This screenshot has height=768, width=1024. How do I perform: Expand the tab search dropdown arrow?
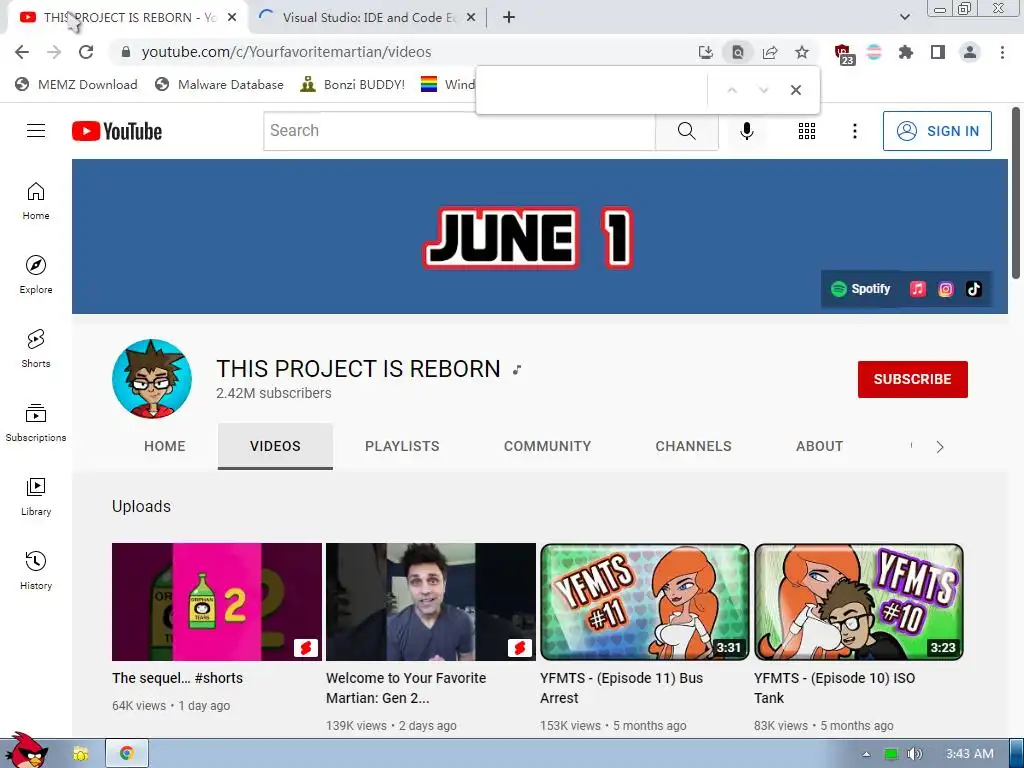pos(904,17)
